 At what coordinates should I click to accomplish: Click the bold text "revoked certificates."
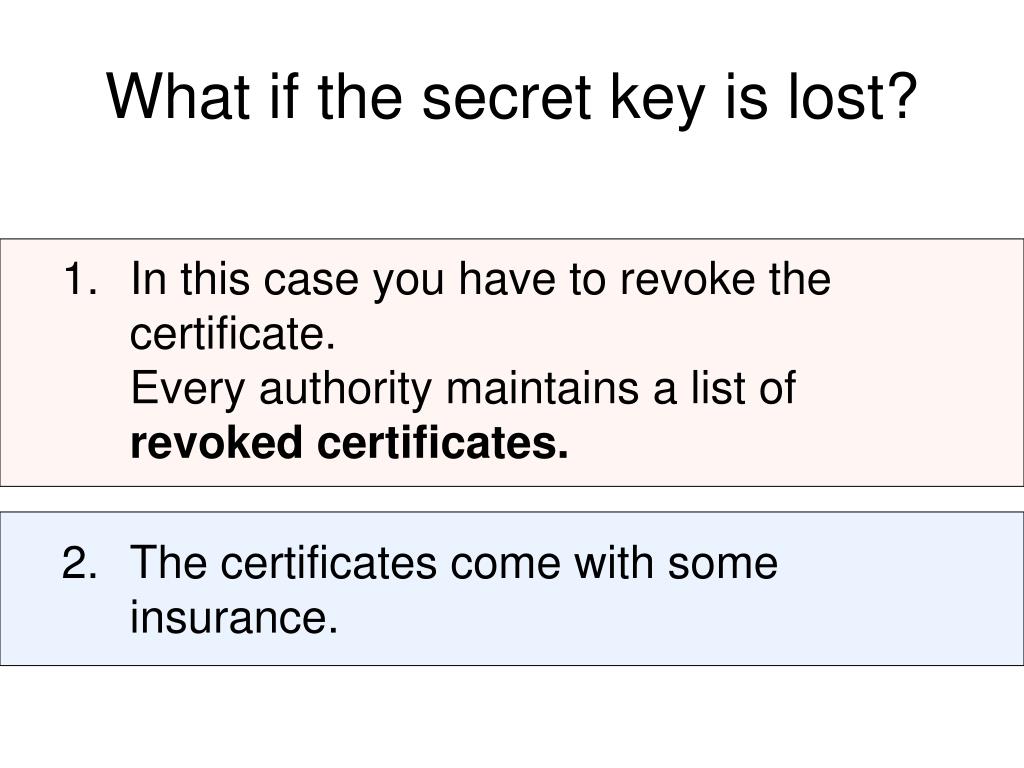[349, 443]
